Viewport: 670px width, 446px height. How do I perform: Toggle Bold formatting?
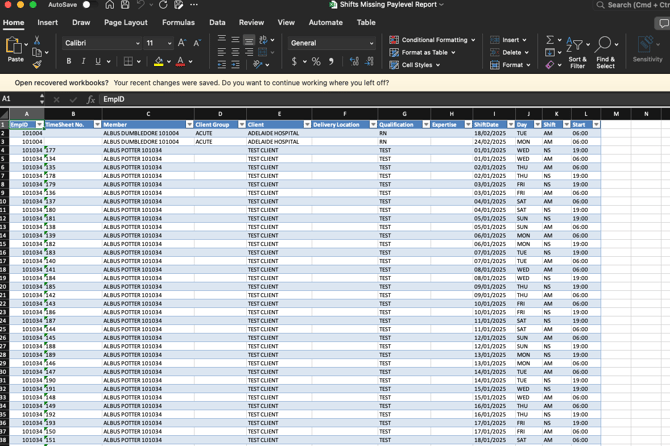coord(69,62)
